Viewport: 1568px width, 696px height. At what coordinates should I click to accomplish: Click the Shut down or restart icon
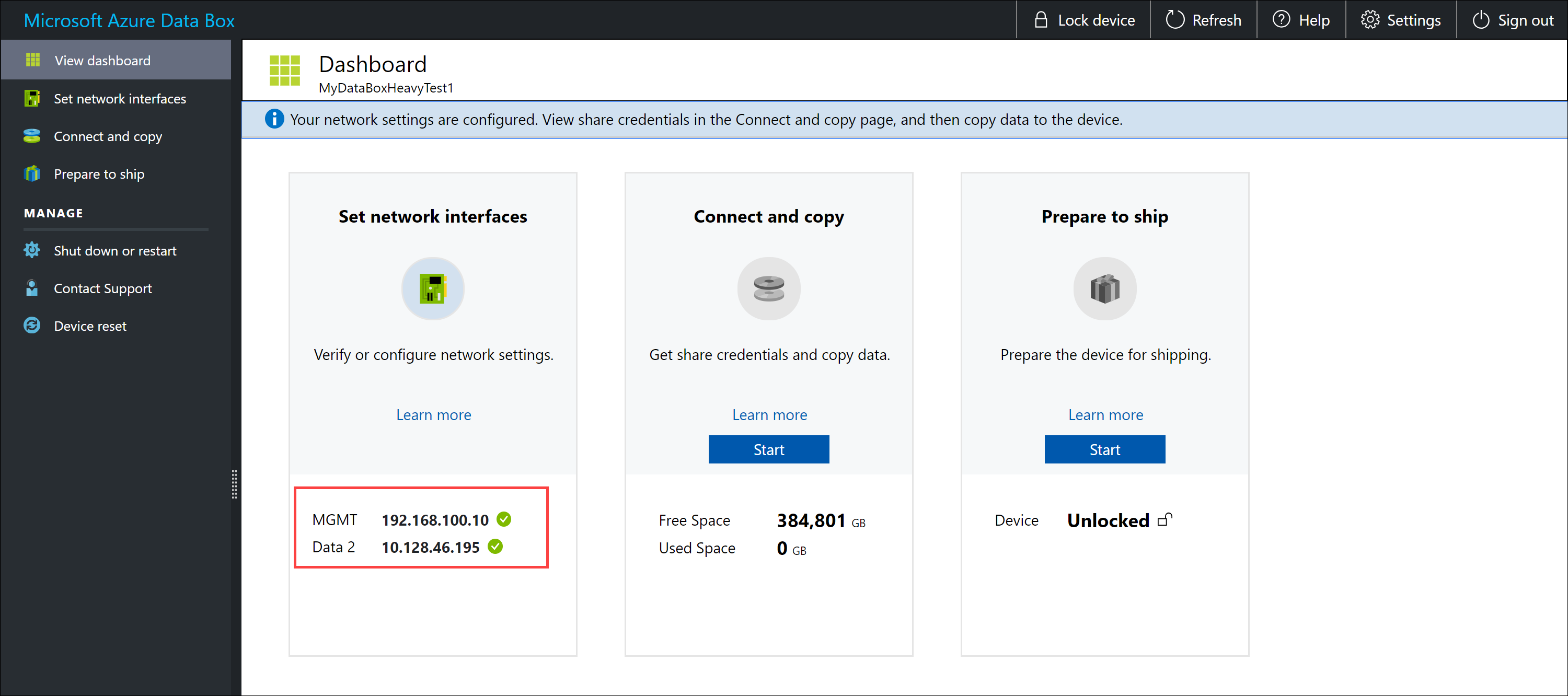pyautogui.click(x=30, y=250)
